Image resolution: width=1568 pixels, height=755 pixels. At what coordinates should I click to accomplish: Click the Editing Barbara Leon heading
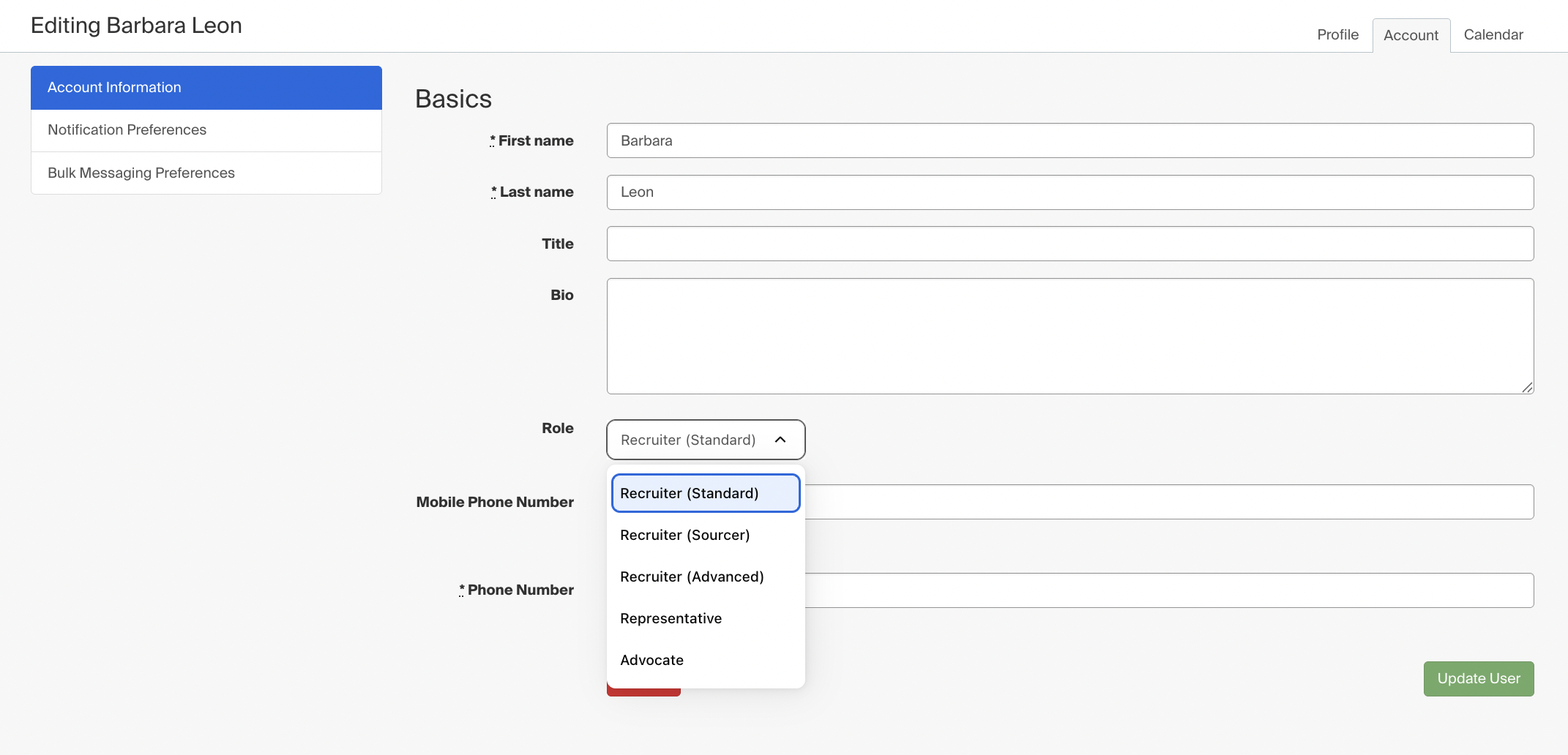point(136,26)
